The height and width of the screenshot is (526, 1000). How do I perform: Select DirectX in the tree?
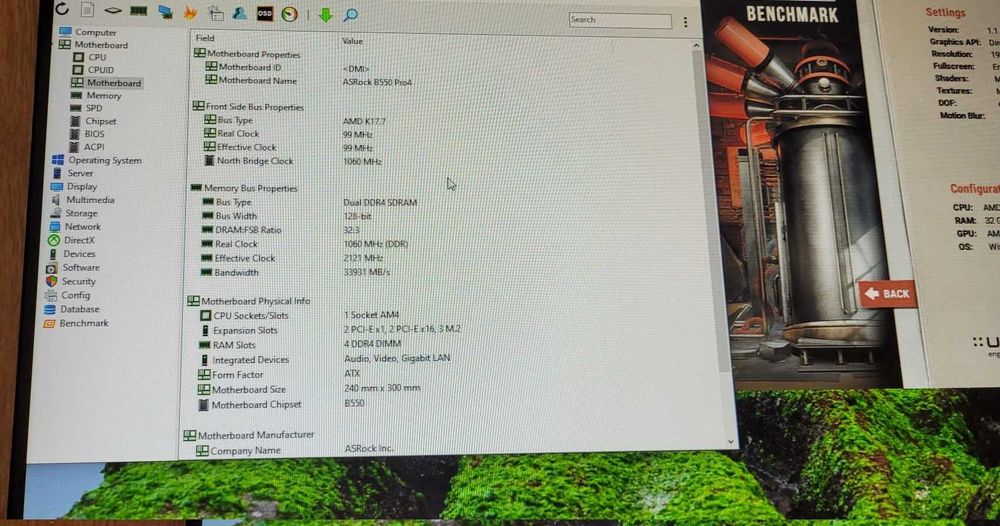[71, 240]
